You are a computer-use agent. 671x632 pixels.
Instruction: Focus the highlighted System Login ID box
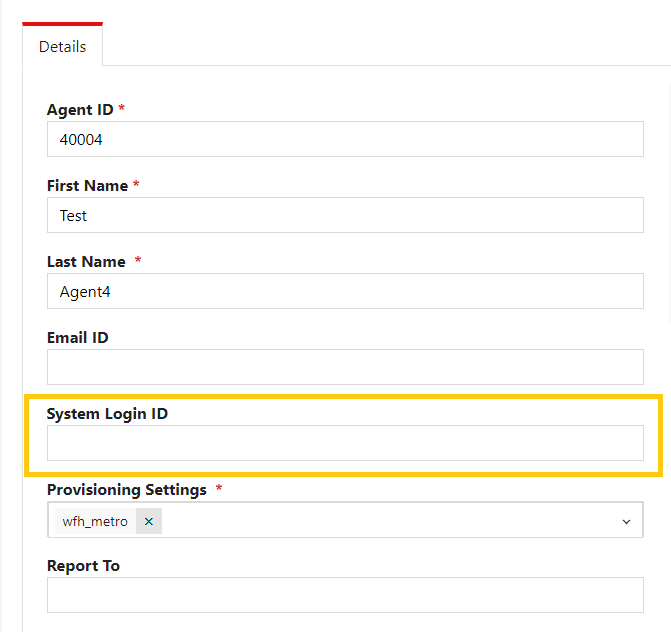(345, 443)
